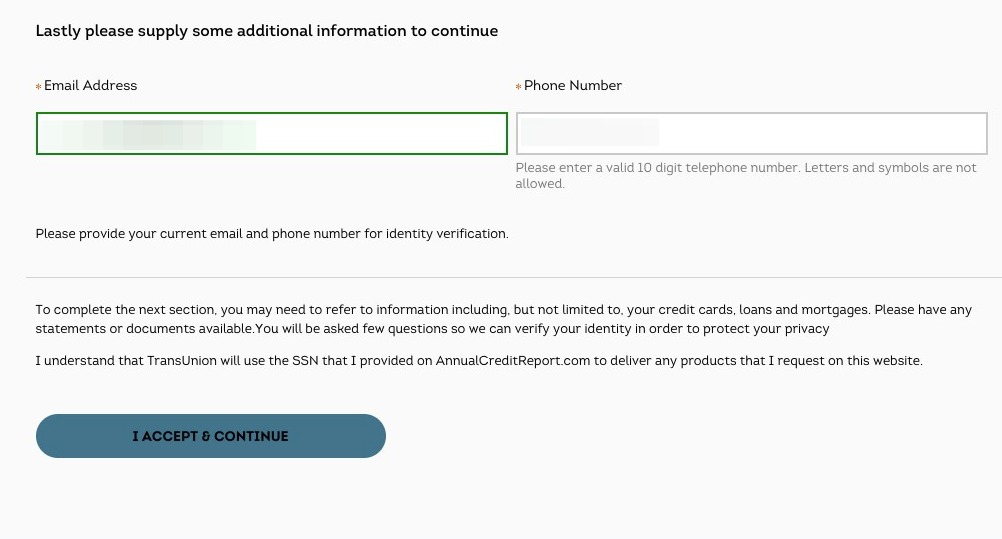This screenshot has width=1002, height=539.
Task: Click the Phone Number field label
Action: point(572,86)
